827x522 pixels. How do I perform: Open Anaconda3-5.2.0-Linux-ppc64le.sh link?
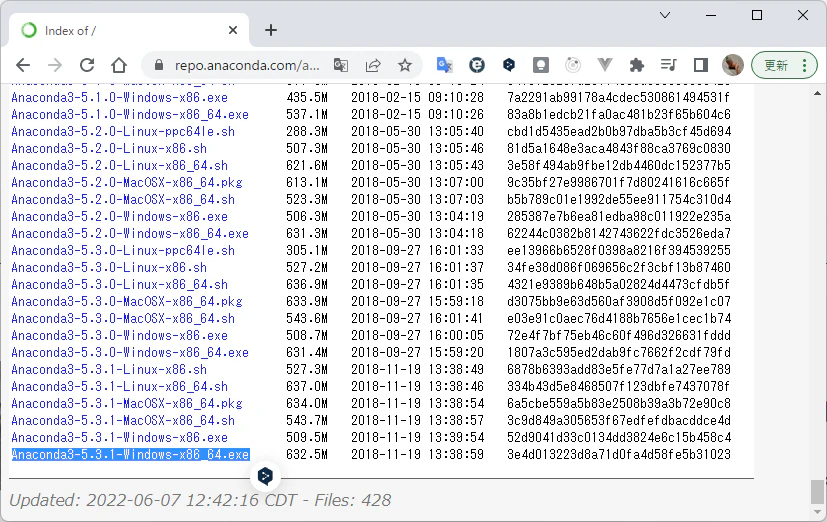click(123, 132)
